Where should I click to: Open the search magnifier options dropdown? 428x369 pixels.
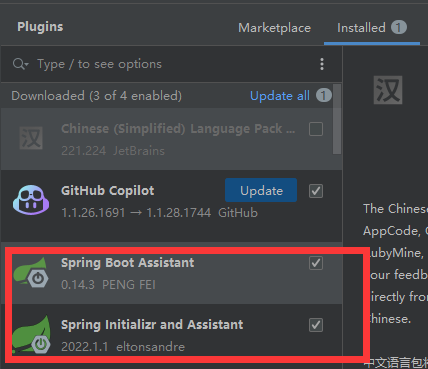click(x=20, y=64)
